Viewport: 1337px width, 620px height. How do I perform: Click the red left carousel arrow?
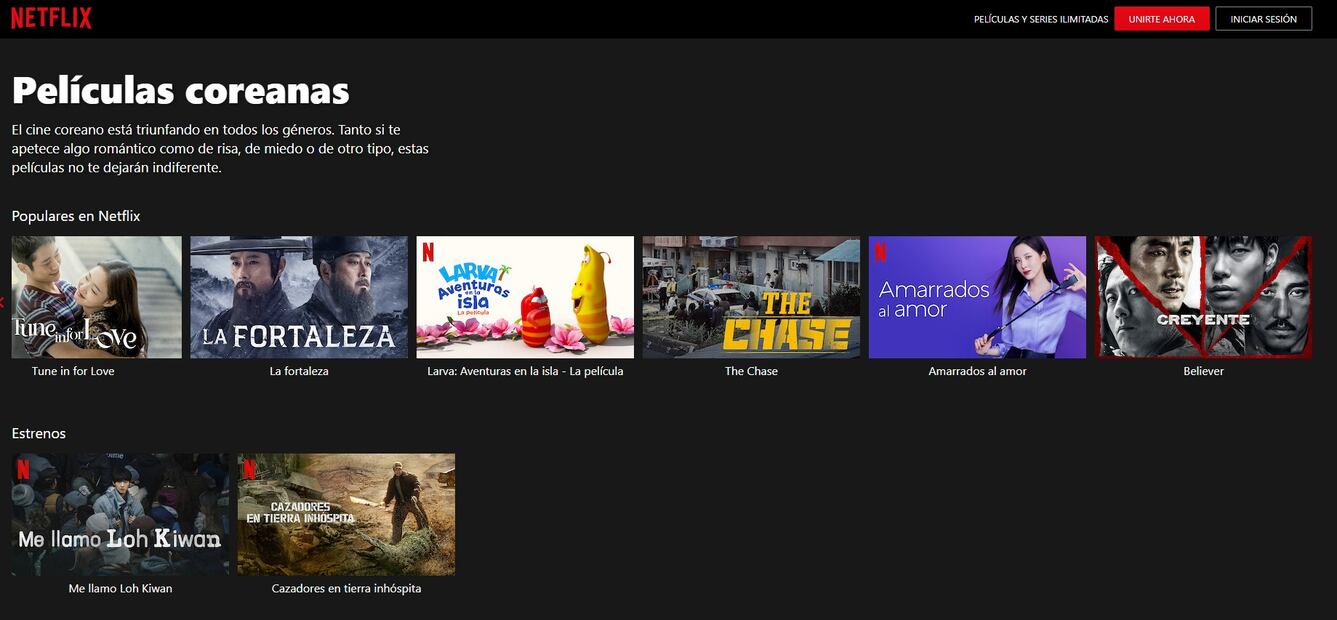3,301
